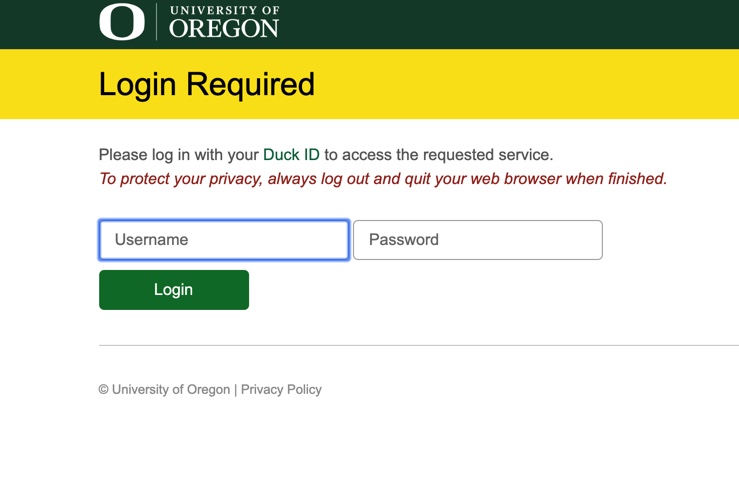Click the copyright symbol in the footer
Viewport: 739px width, 481px height.
tap(104, 390)
